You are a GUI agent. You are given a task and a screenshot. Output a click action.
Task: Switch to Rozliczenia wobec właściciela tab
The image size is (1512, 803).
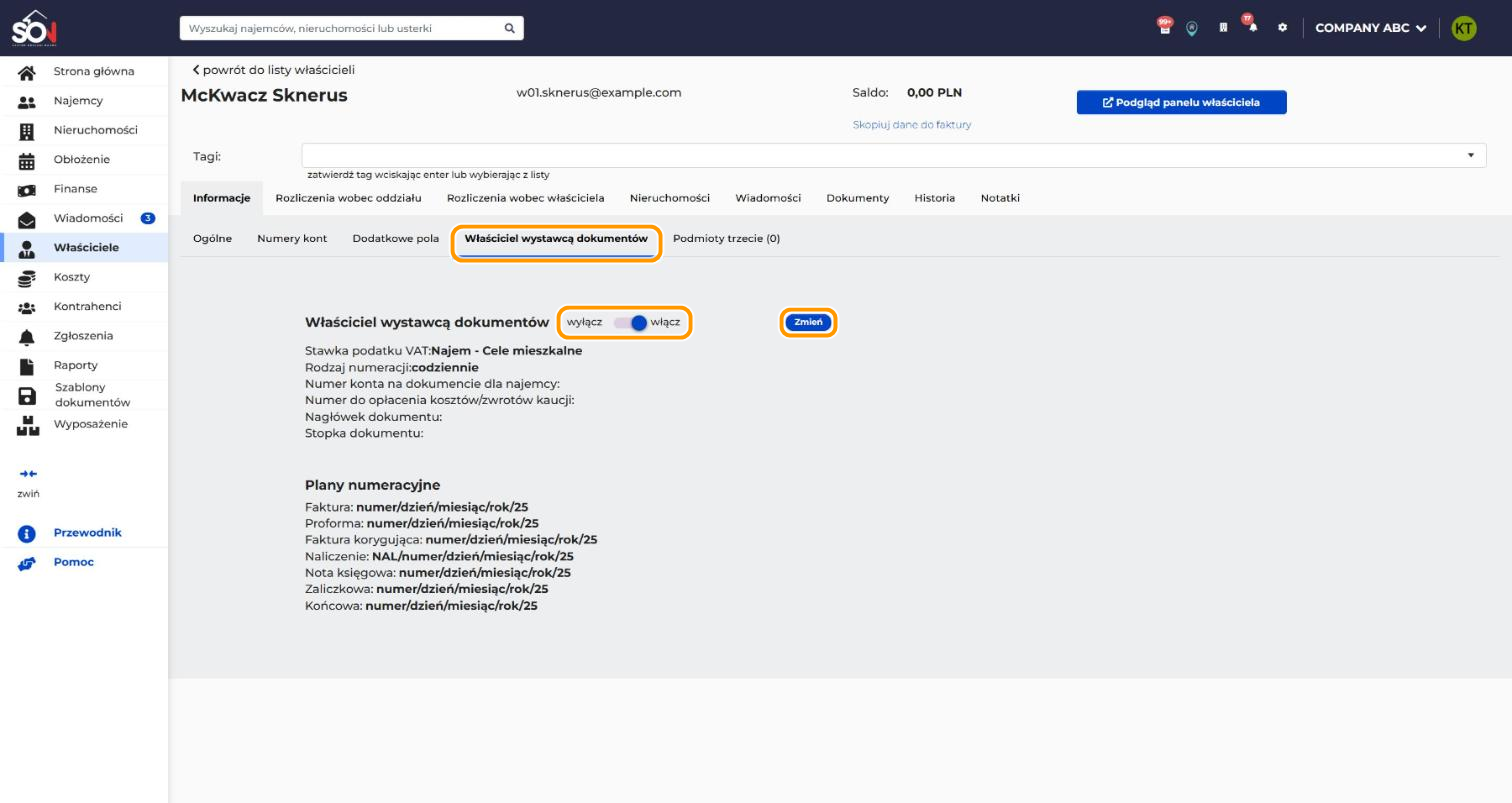525,198
